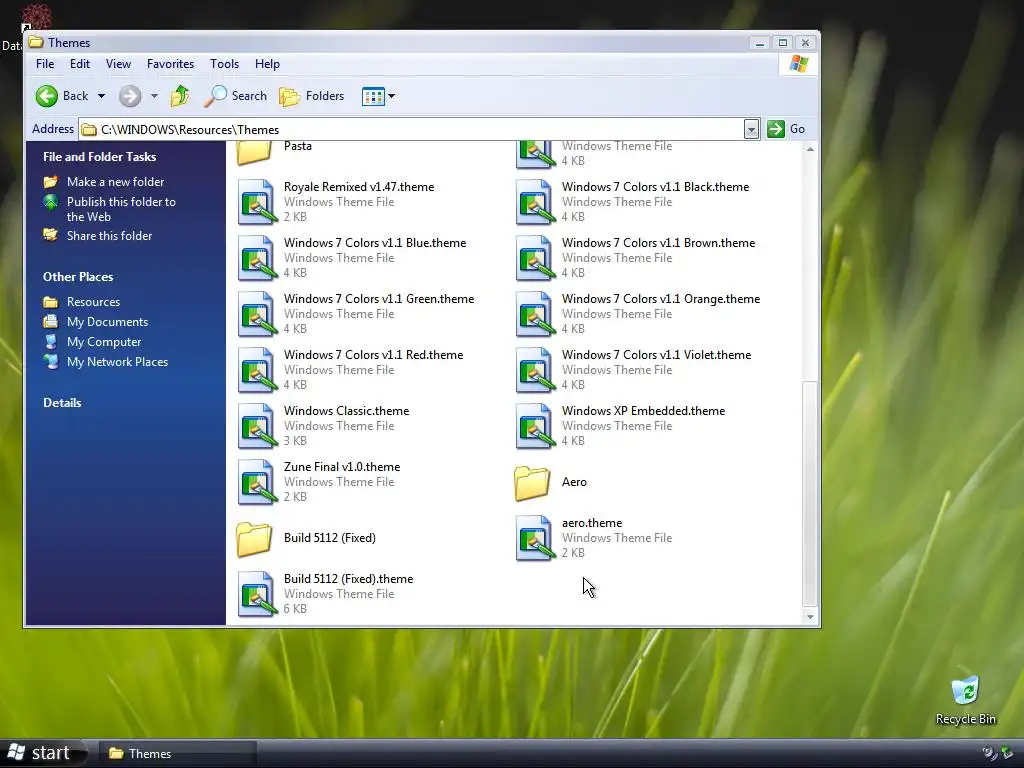This screenshot has width=1024, height=768.
Task: Select Windows 7 Colors v1.1 Red.theme icon
Action: point(255,371)
